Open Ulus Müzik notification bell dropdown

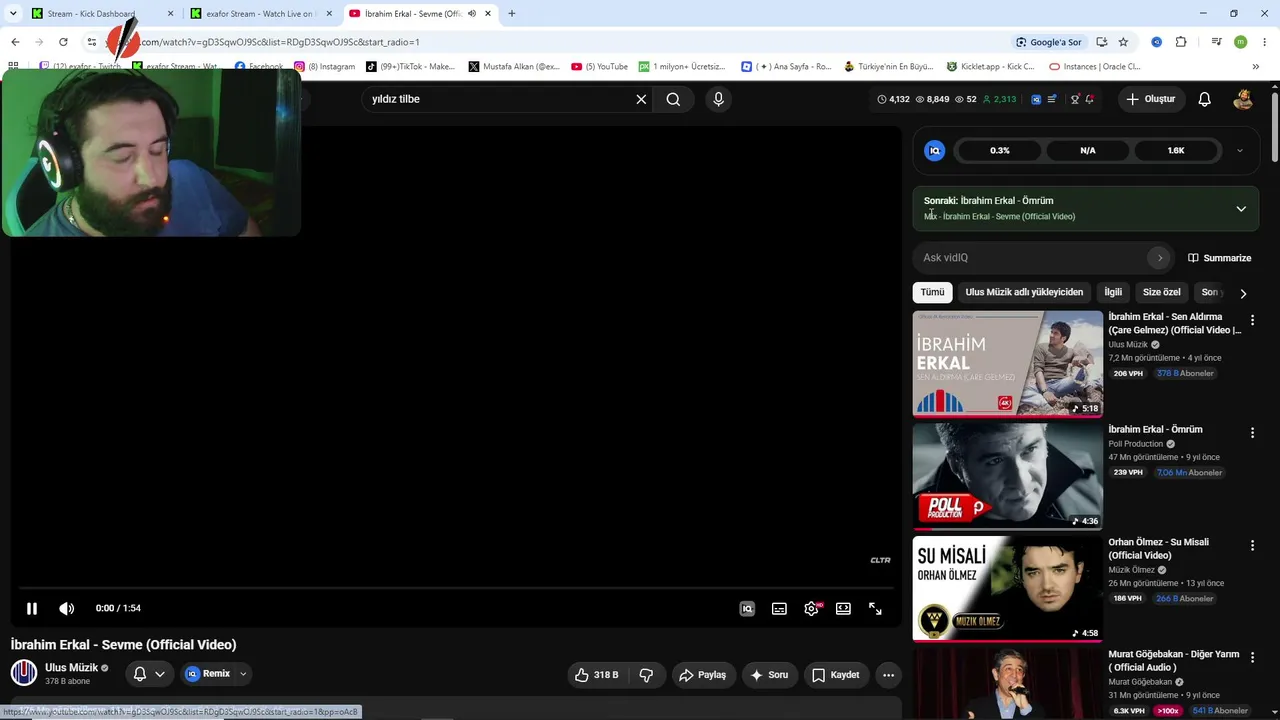pyautogui.click(x=149, y=674)
